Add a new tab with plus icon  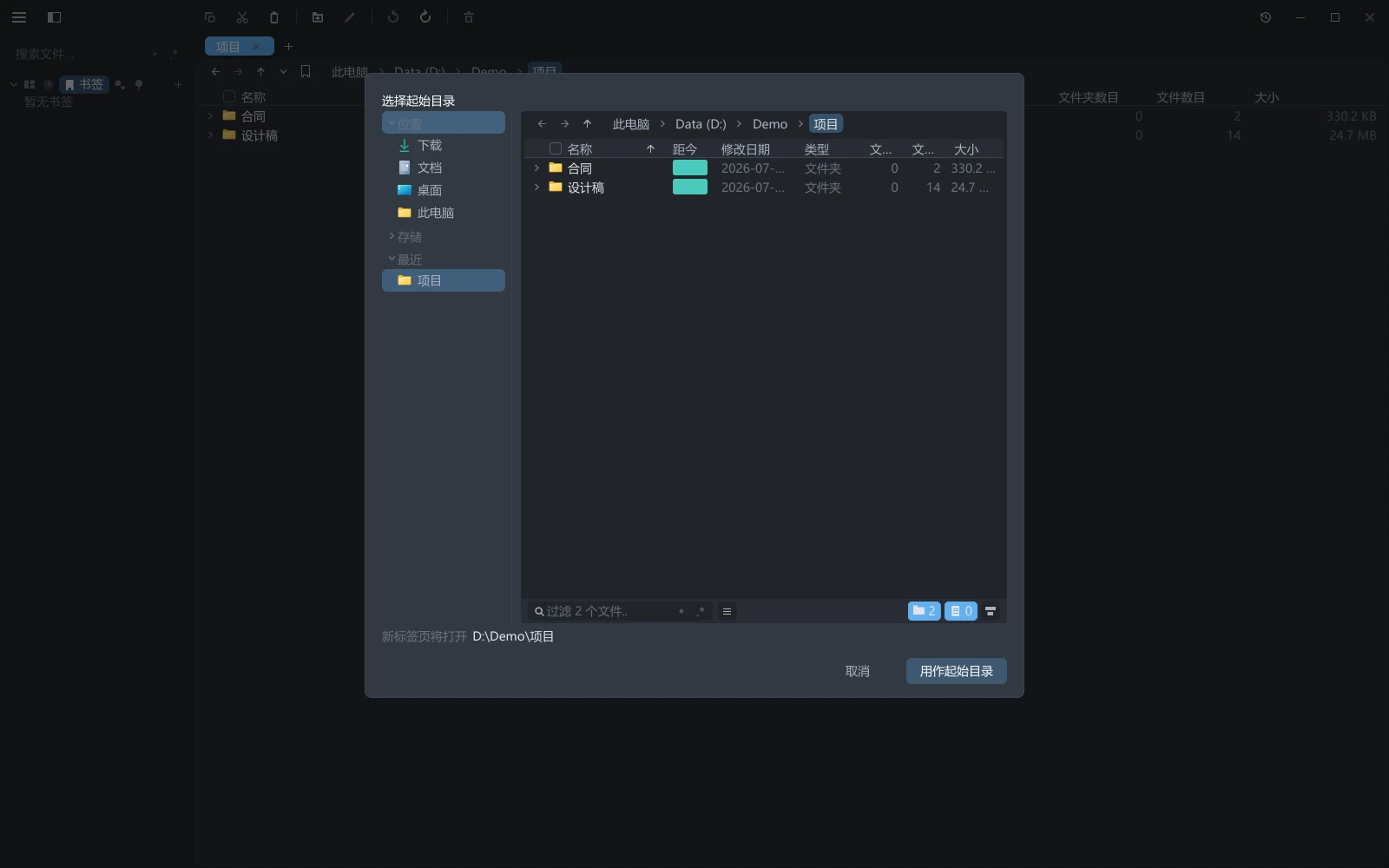[x=289, y=46]
